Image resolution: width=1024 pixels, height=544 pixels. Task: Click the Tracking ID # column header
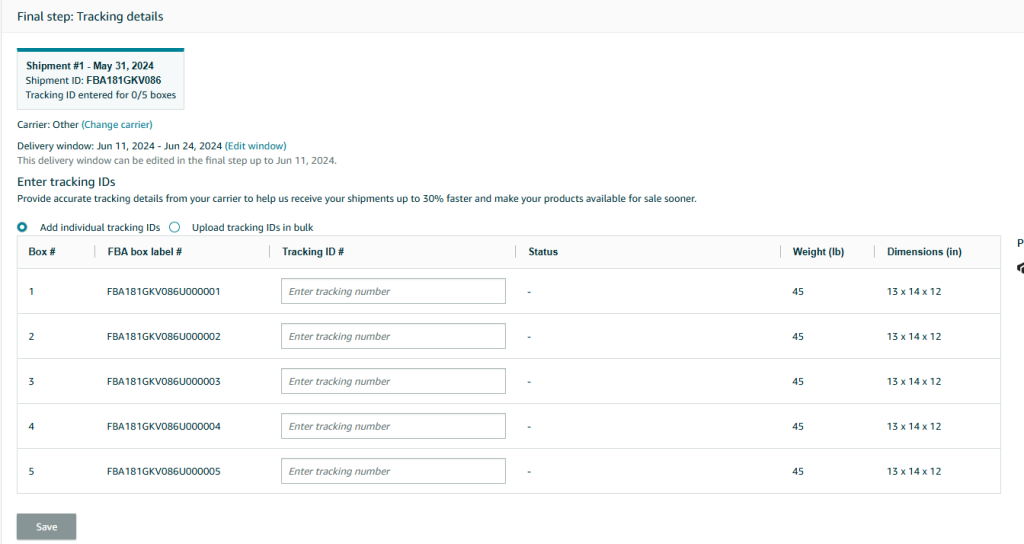point(313,252)
